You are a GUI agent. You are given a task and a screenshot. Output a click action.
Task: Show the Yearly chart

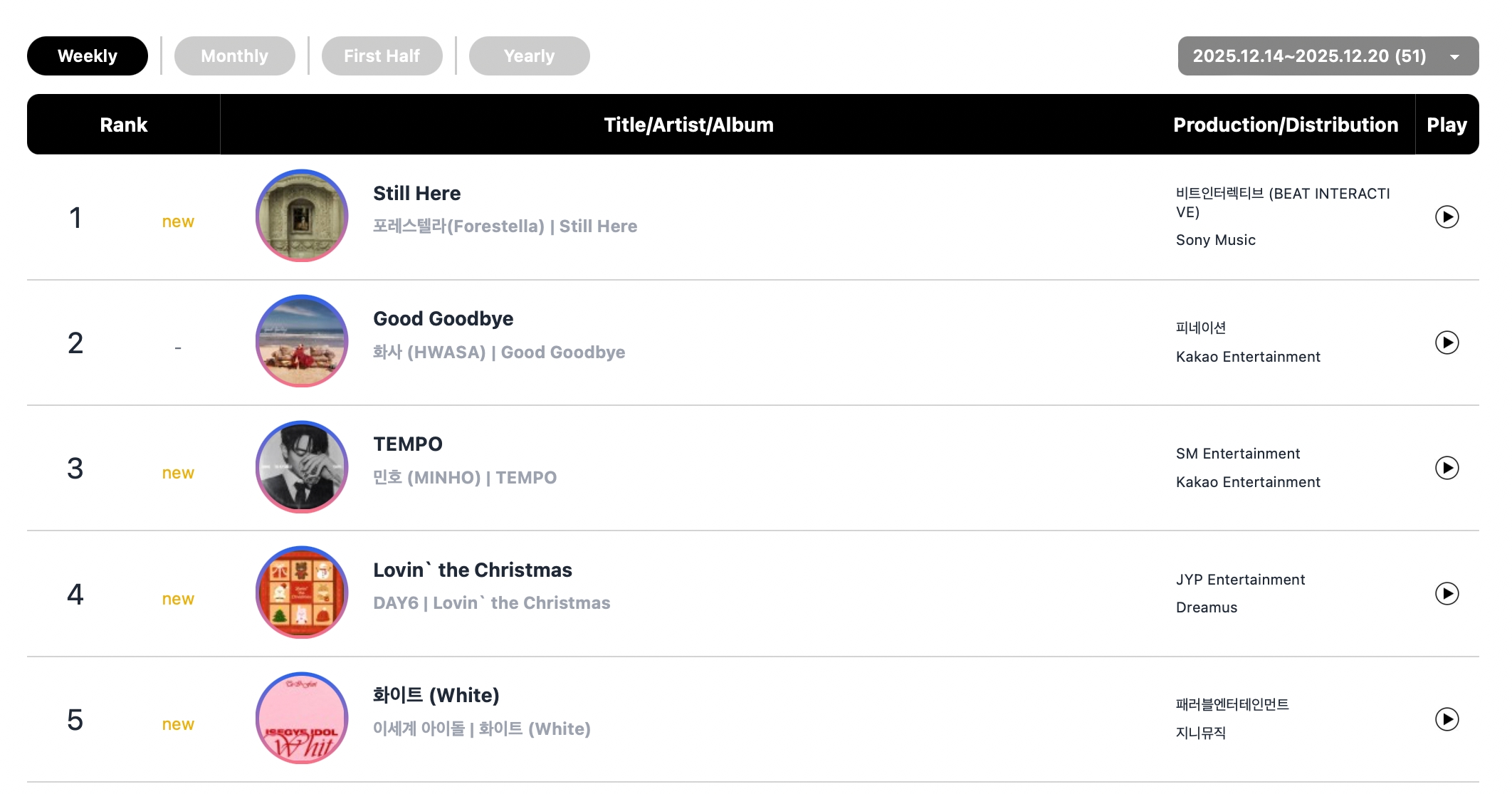tap(529, 56)
